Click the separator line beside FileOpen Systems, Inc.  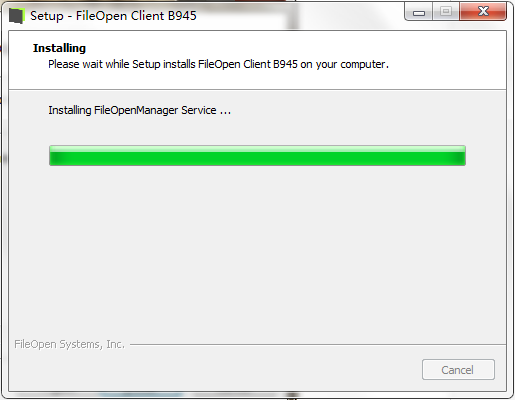point(318,345)
